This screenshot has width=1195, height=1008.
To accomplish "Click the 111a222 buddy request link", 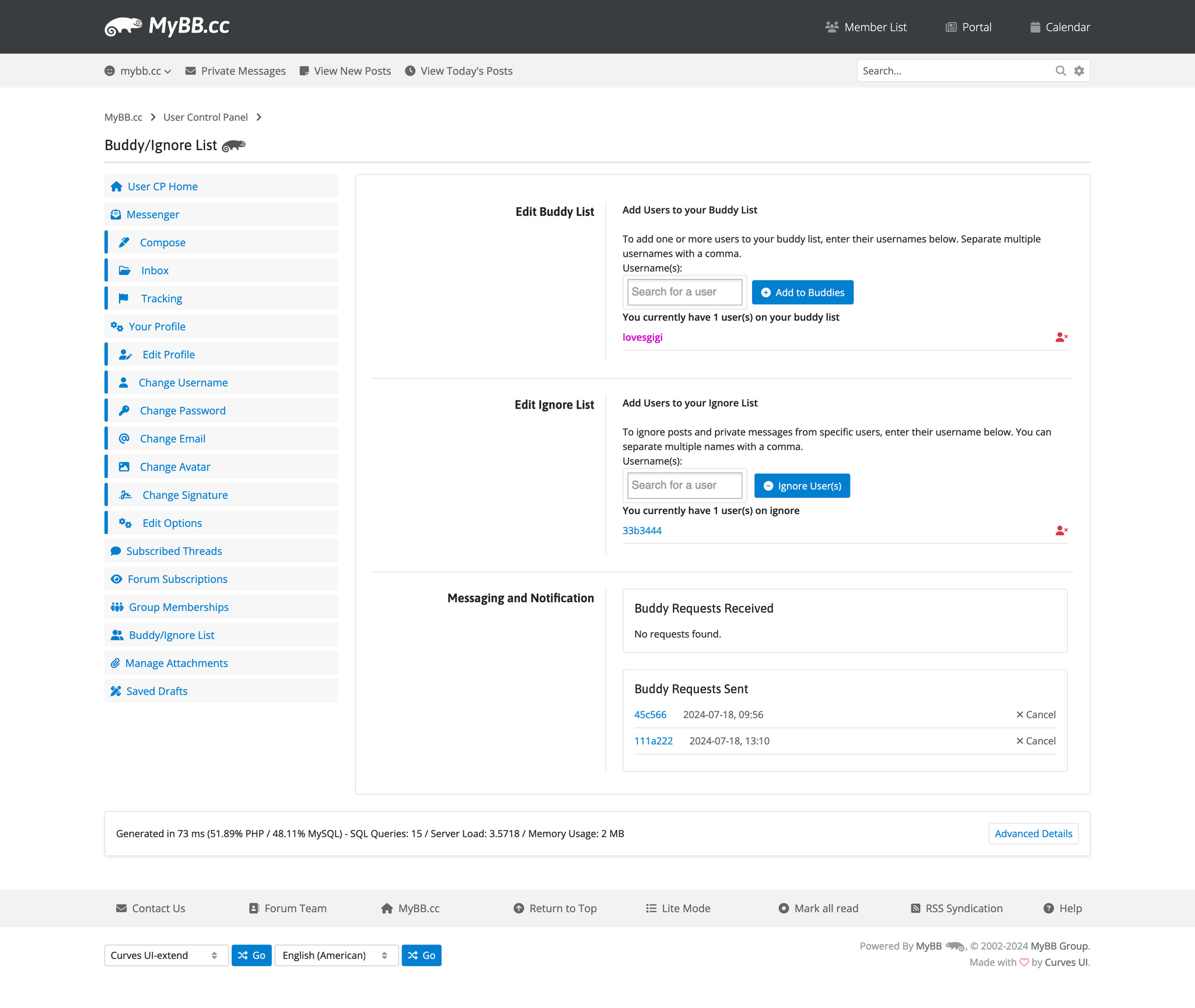I will [653, 741].
